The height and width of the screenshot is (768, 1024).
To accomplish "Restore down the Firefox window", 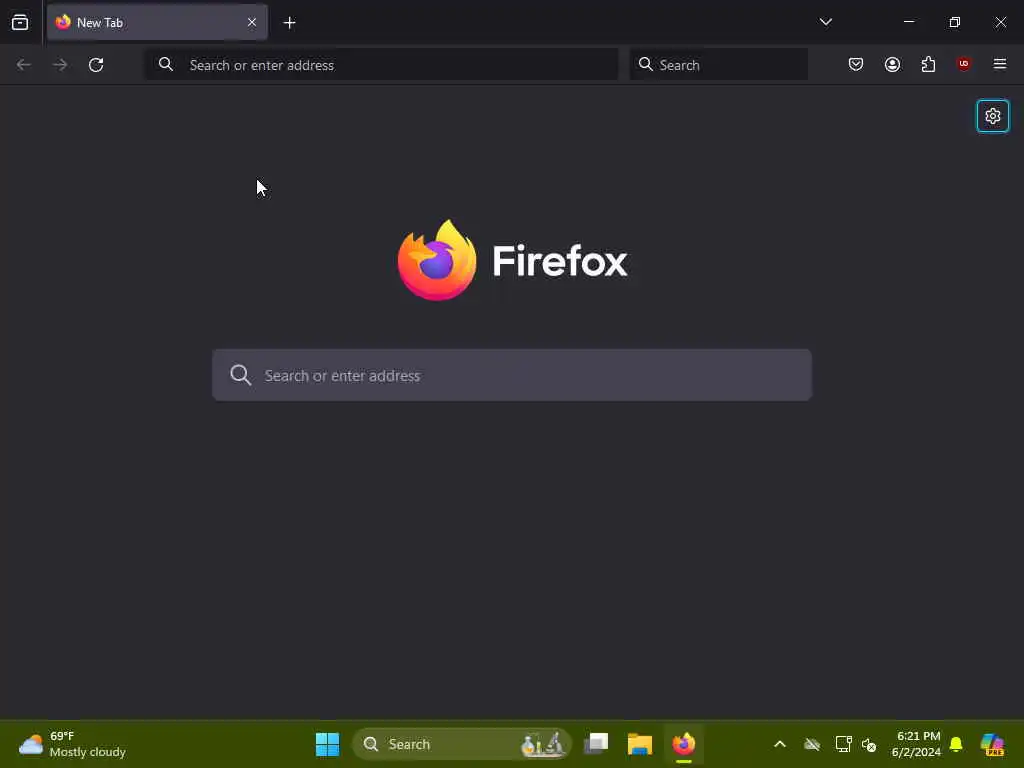I will 955,22.
